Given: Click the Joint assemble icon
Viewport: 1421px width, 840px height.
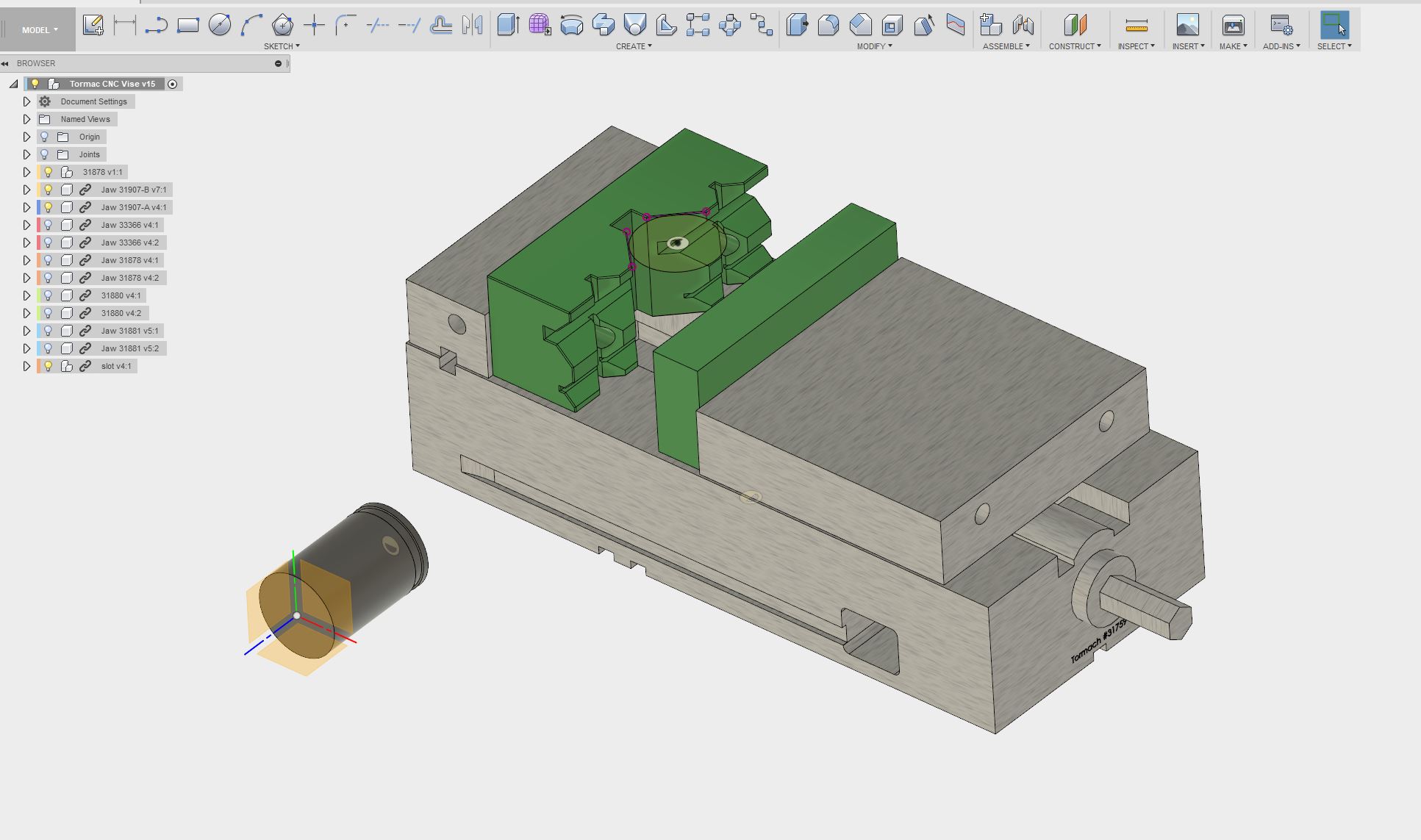Looking at the screenshot, I should [x=1023, y=25].
